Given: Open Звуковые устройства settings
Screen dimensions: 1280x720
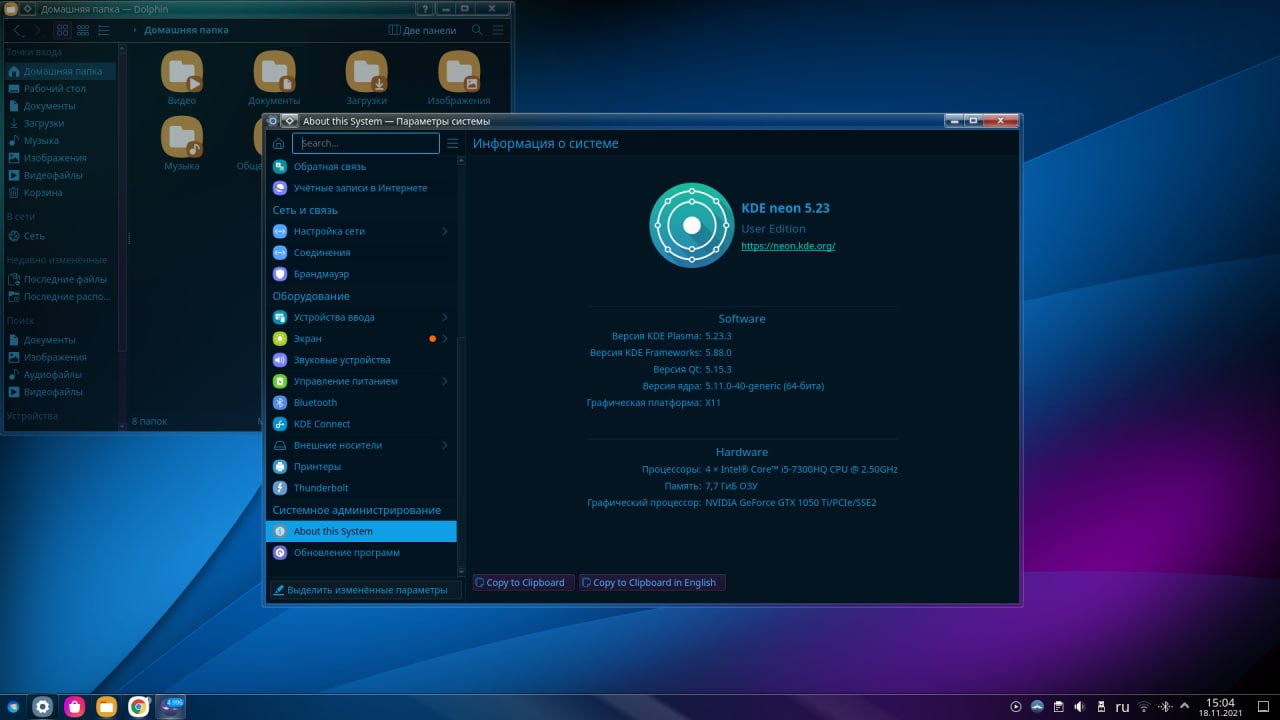Looking at the screenshot, I should point(361,360).
